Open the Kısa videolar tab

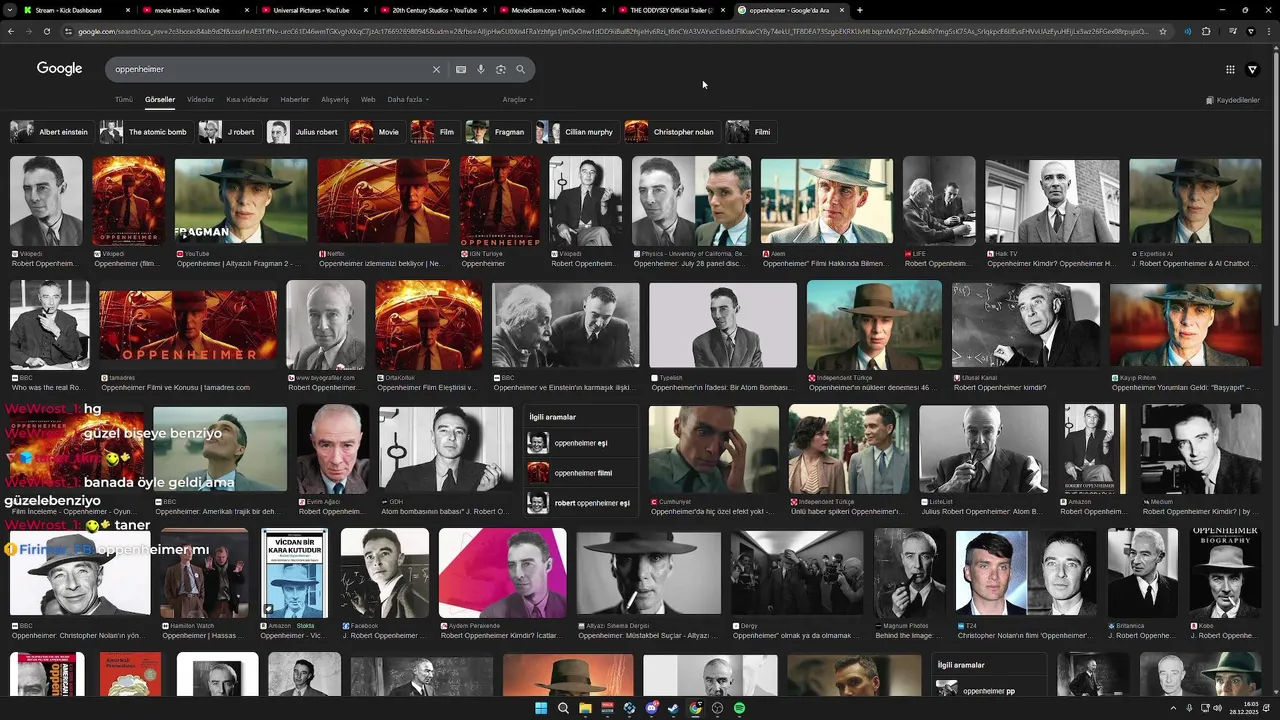pos(247,100)
